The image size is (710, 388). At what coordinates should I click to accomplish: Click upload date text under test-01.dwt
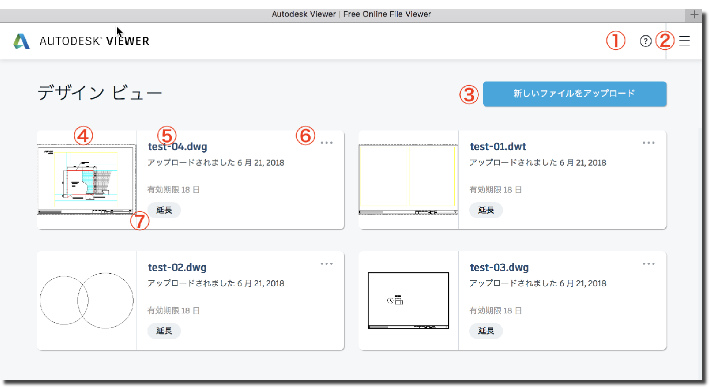click(x=538, y=163)
